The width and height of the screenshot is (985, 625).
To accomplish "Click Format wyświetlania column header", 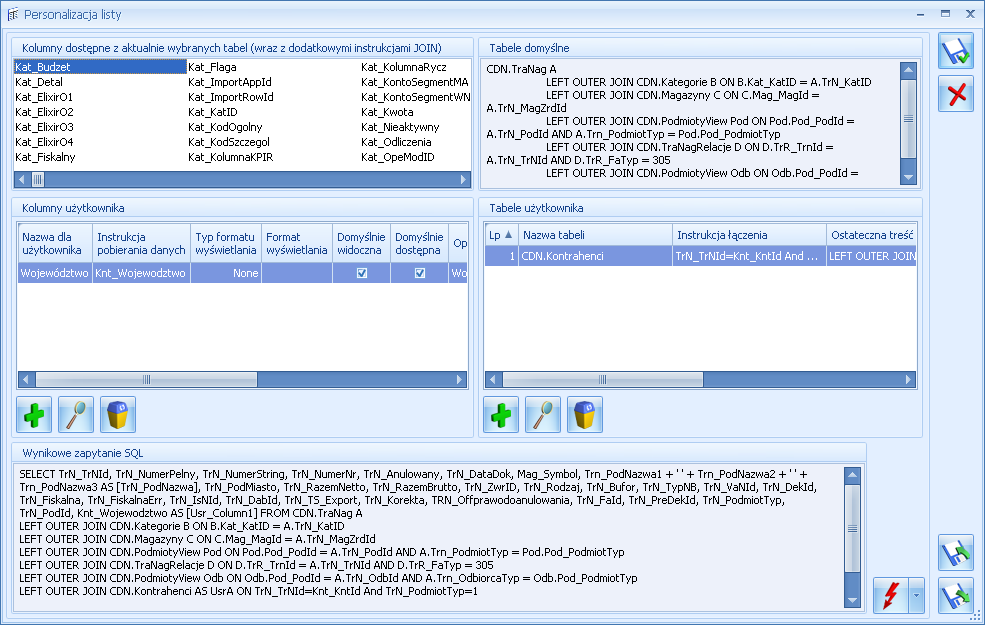I will coord(297,244).
